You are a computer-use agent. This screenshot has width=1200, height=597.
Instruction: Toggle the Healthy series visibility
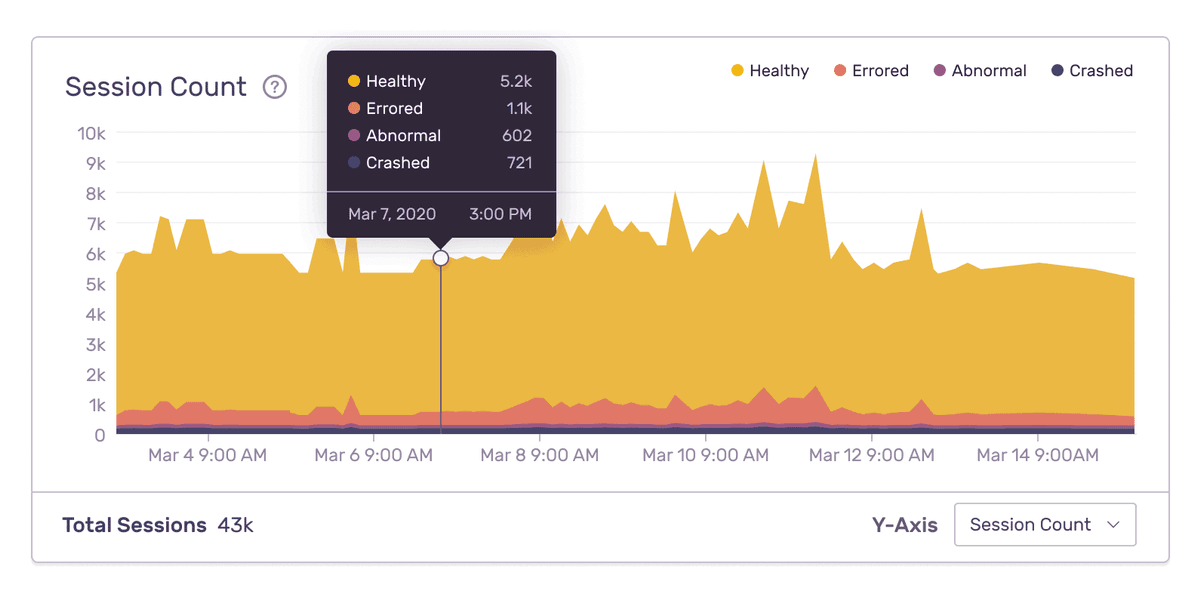point(770,70)
